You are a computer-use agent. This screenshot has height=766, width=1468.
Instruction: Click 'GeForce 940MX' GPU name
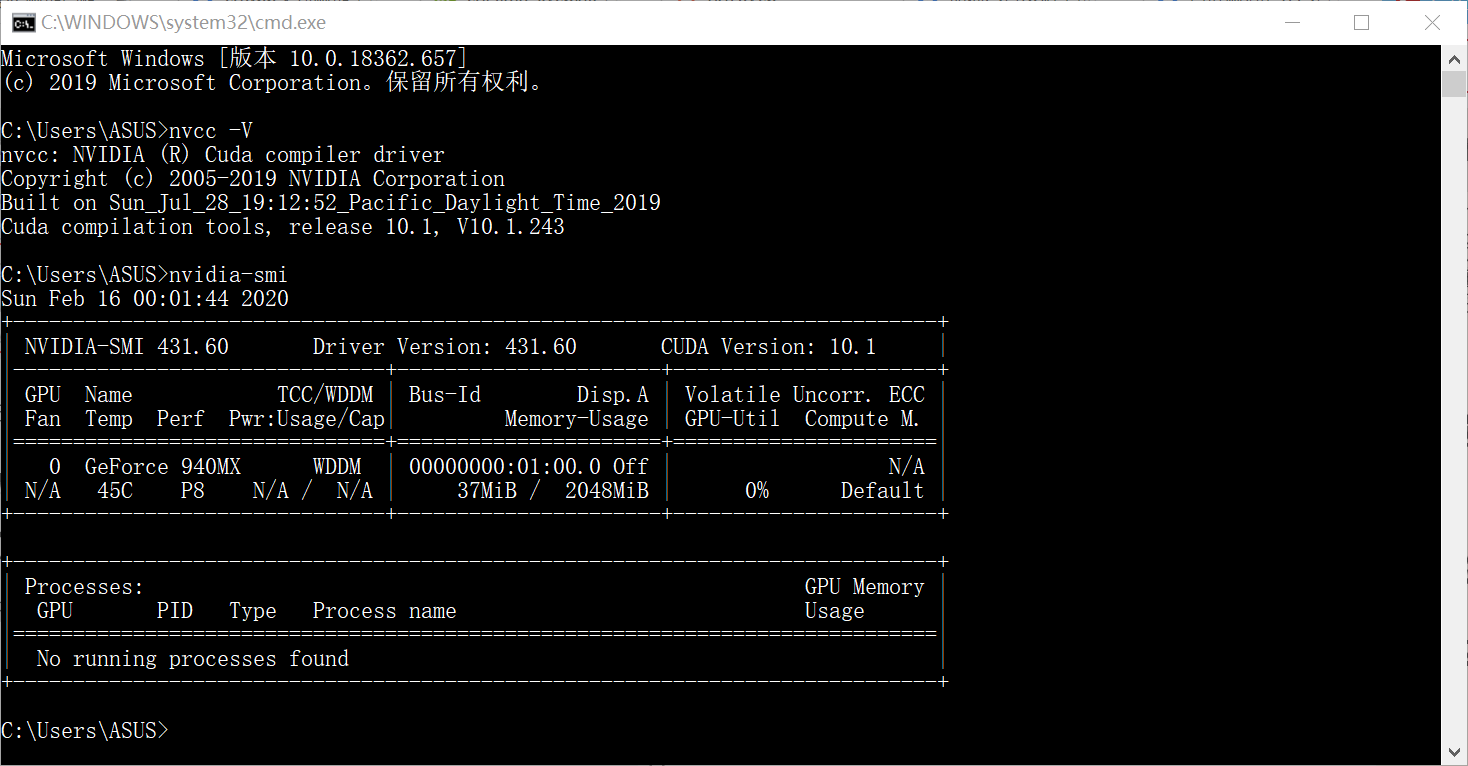(x=163, y=467)
